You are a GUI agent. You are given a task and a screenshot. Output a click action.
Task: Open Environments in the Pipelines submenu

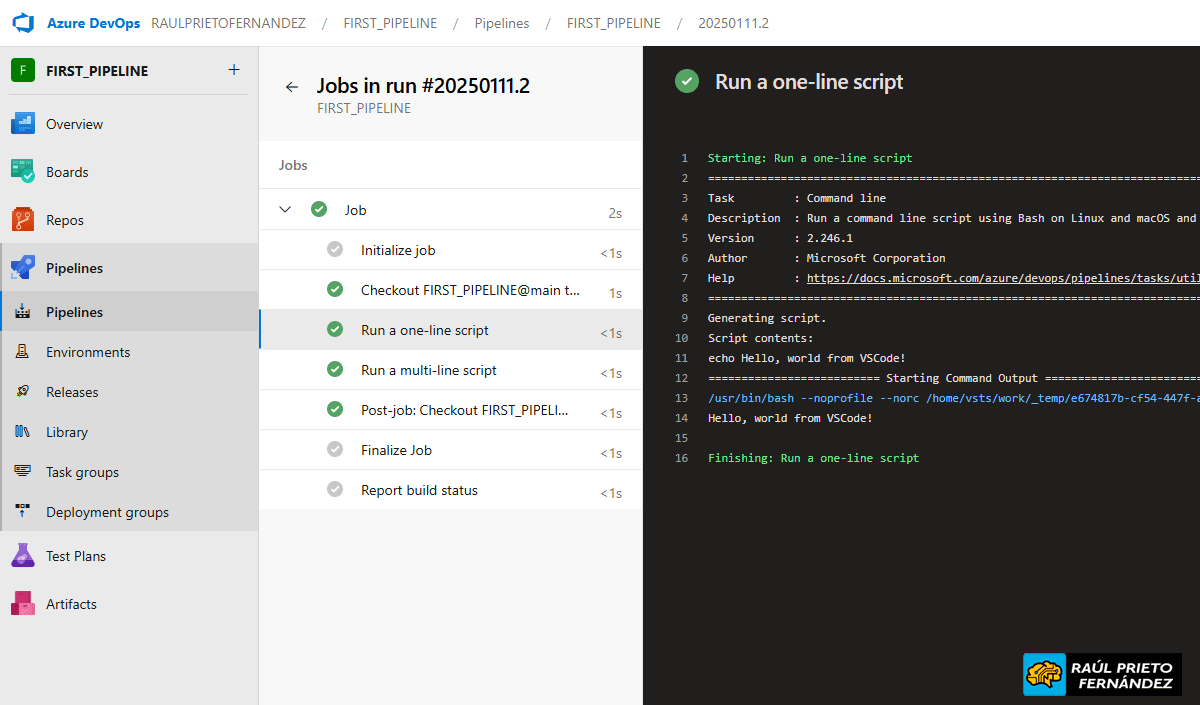tap(88, 352)
